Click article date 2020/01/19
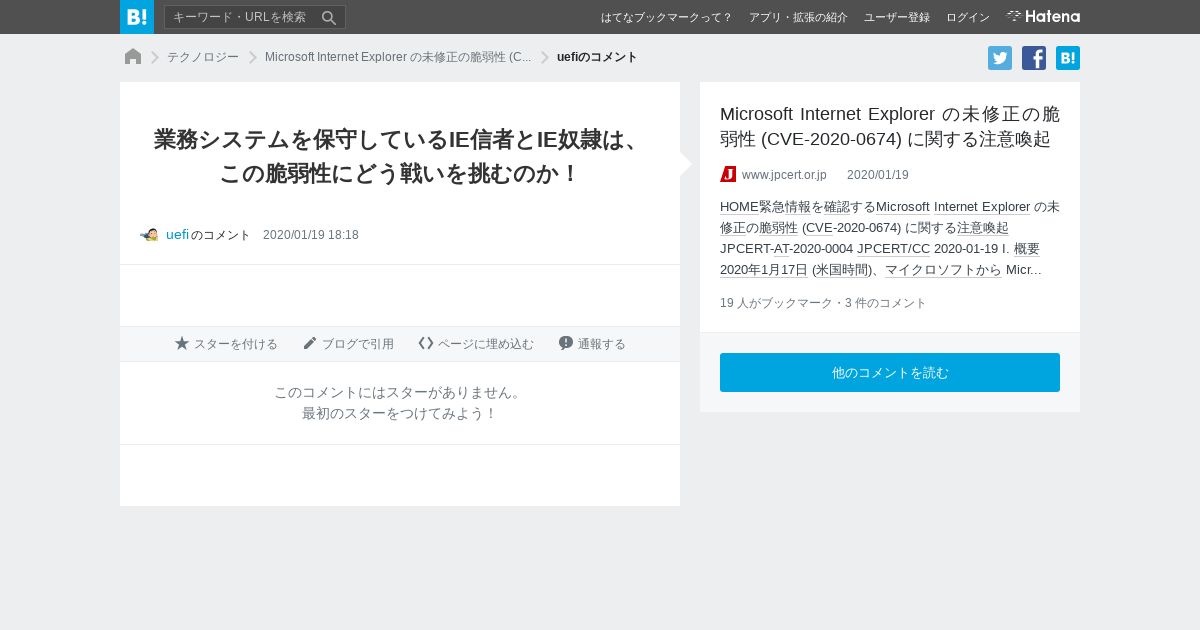The image size is (1200, 630). [878, 175]
